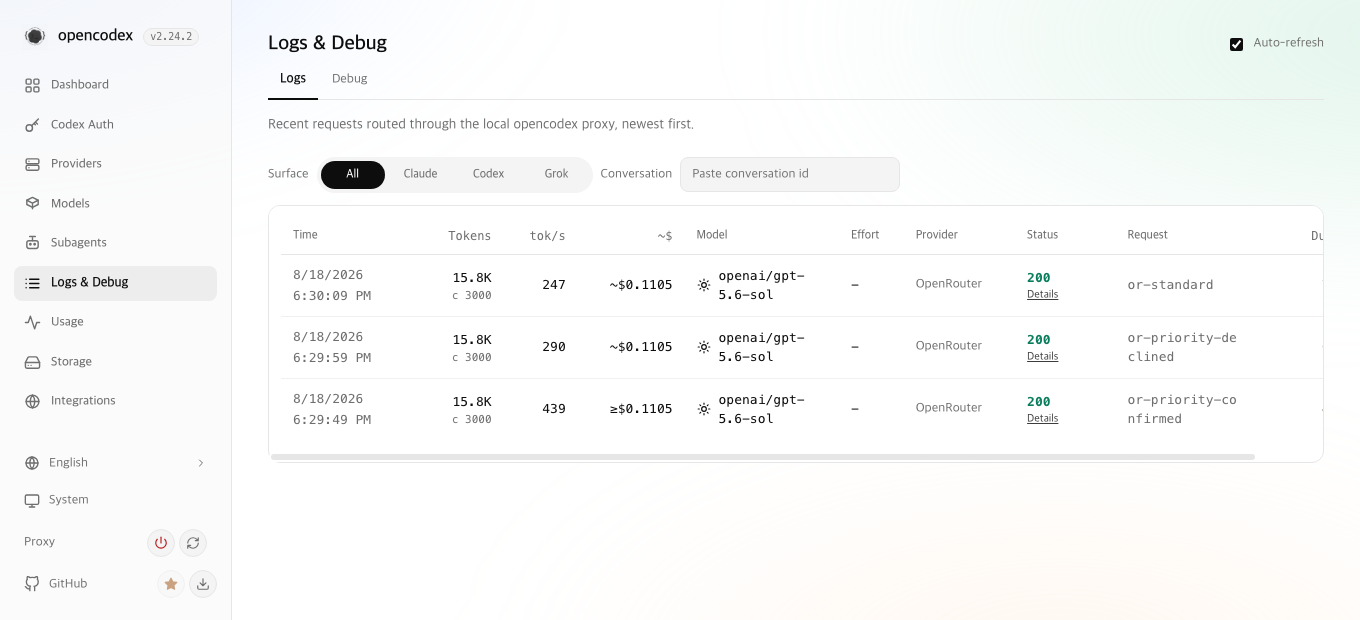The image size is (1360, 620).
Task: Filter logs by Grok surface
Action: tap(557, 174)
